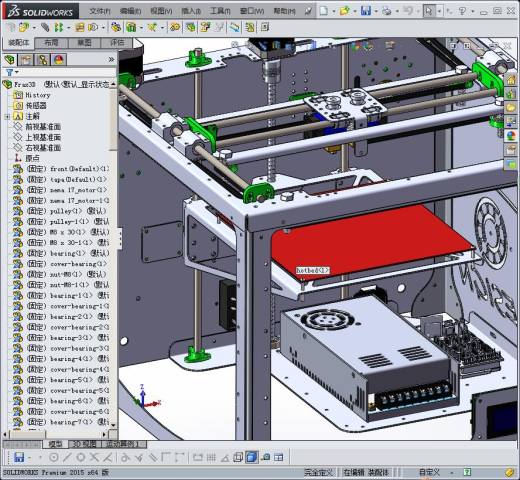Open the 自定义 units dropdown in status bar
520x480 pixels.
(436, 472)
